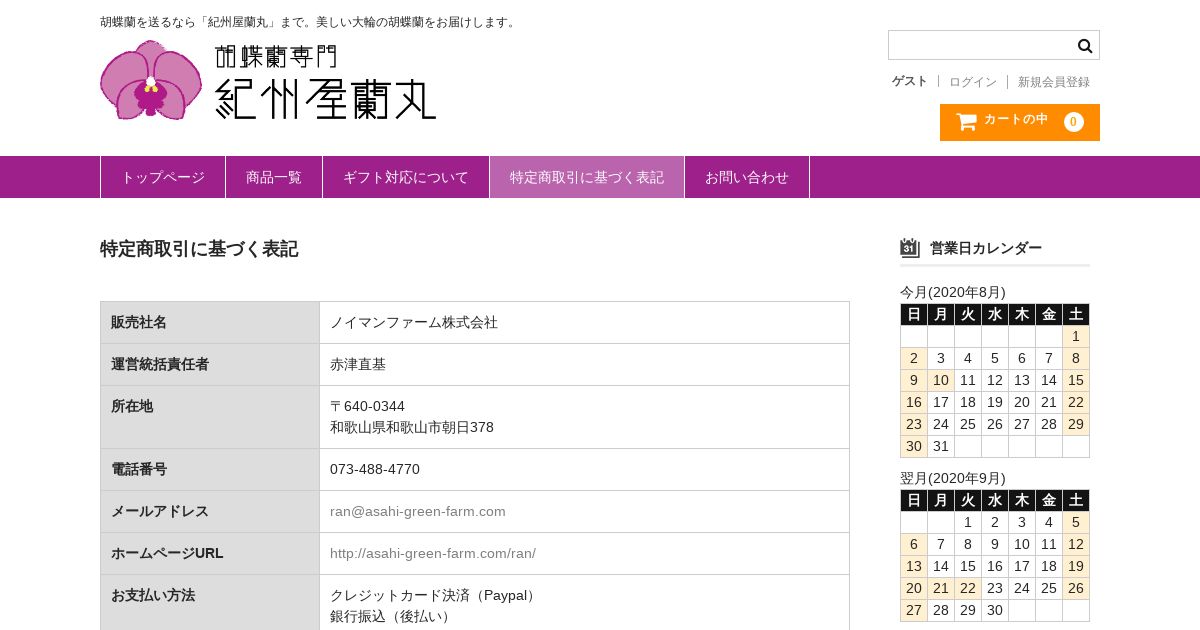Click the business calendar icon

(x=910, y=248)
